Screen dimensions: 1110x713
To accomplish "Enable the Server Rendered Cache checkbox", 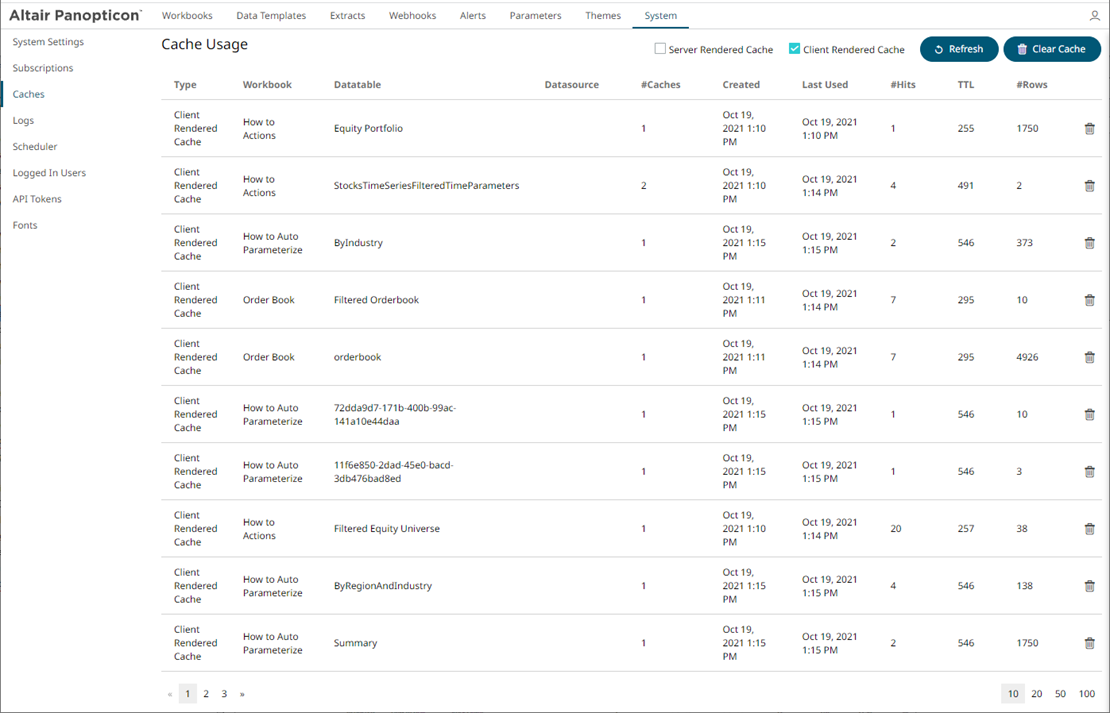I will [x=660, y=49].
